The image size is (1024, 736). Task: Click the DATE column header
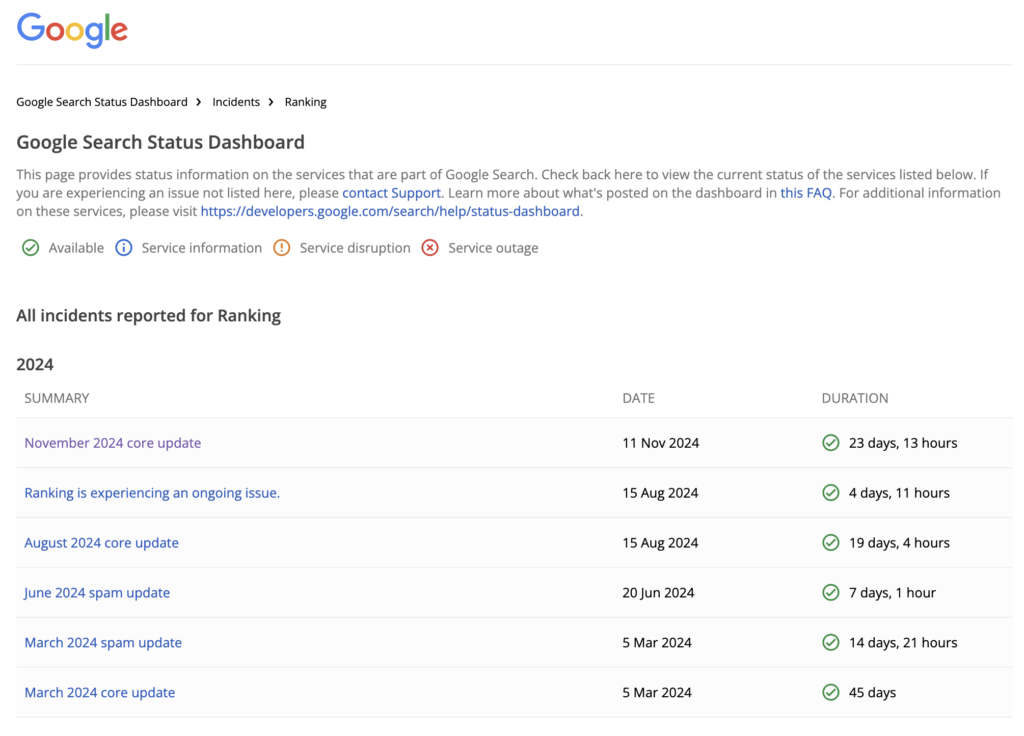639,398
